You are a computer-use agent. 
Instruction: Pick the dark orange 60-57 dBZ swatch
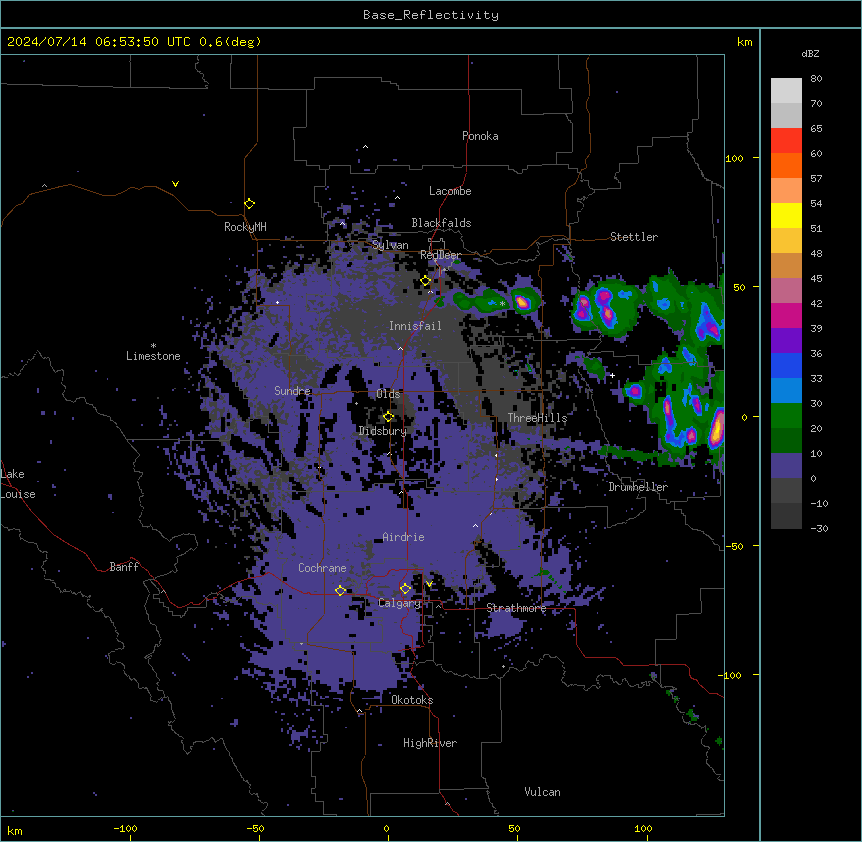tap(786, 165)
